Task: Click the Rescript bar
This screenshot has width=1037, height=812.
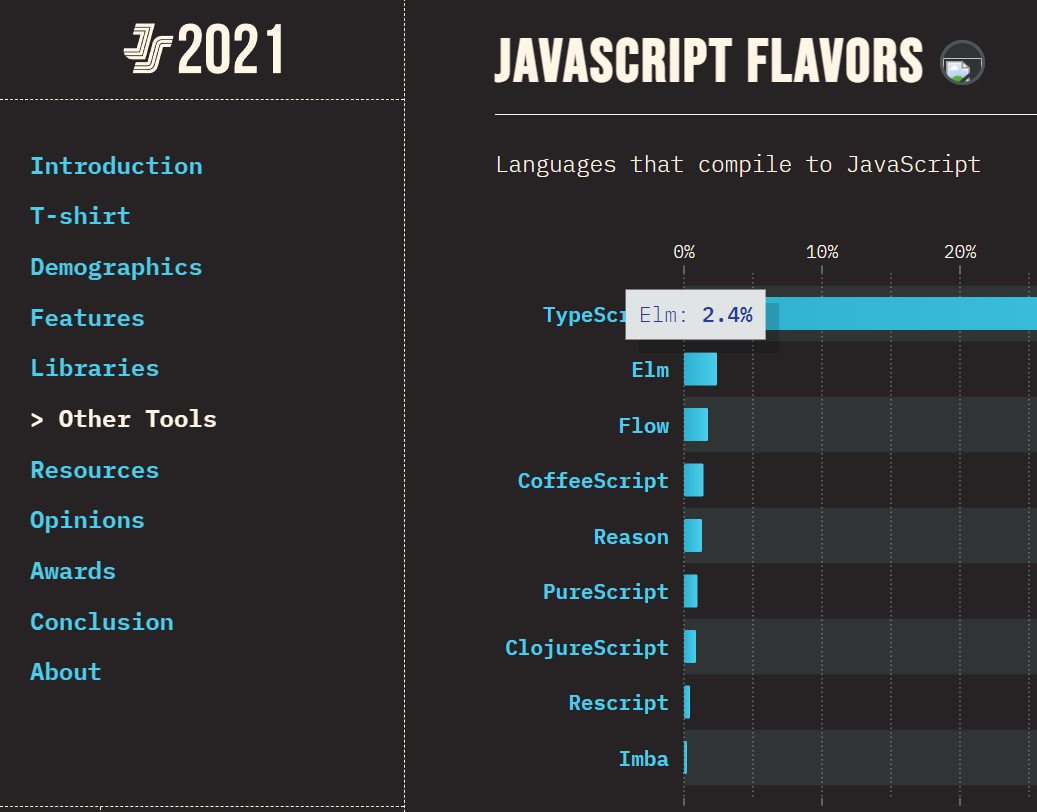Action: pyautogui.click(x=687, y=702)
